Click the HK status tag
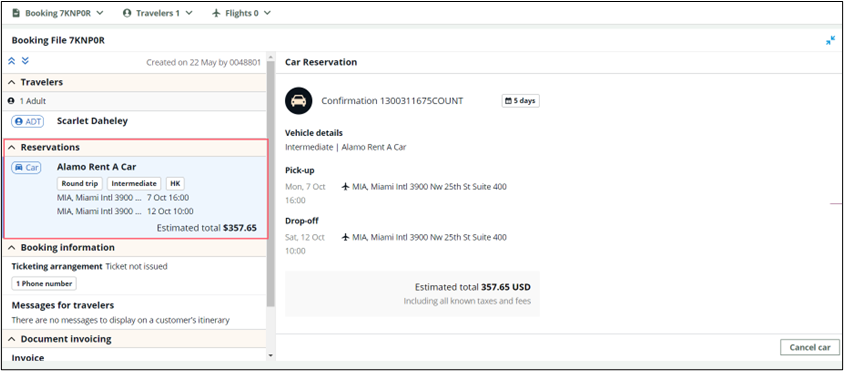The height and width of the screenshot is (371, 844). 175,184
